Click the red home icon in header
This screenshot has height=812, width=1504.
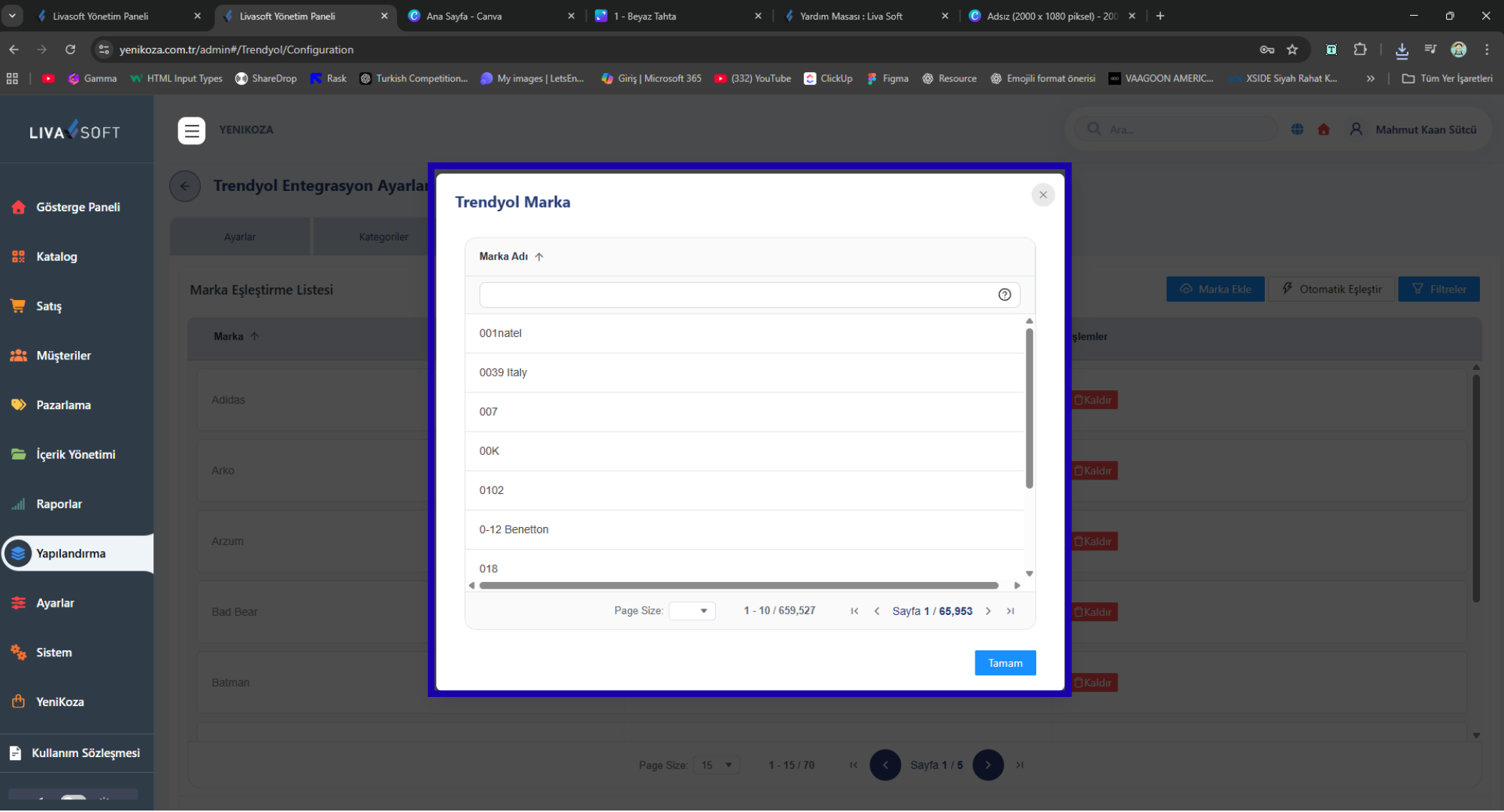[1324, 129]
